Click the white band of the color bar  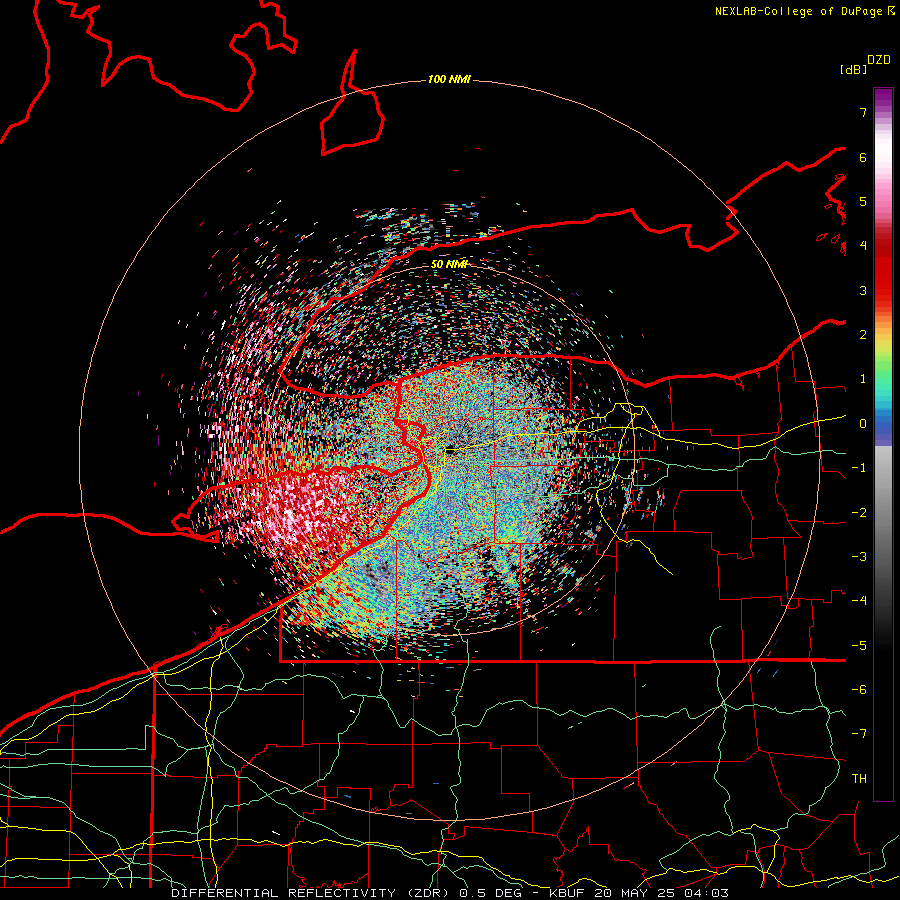click(x=883, y=152)
